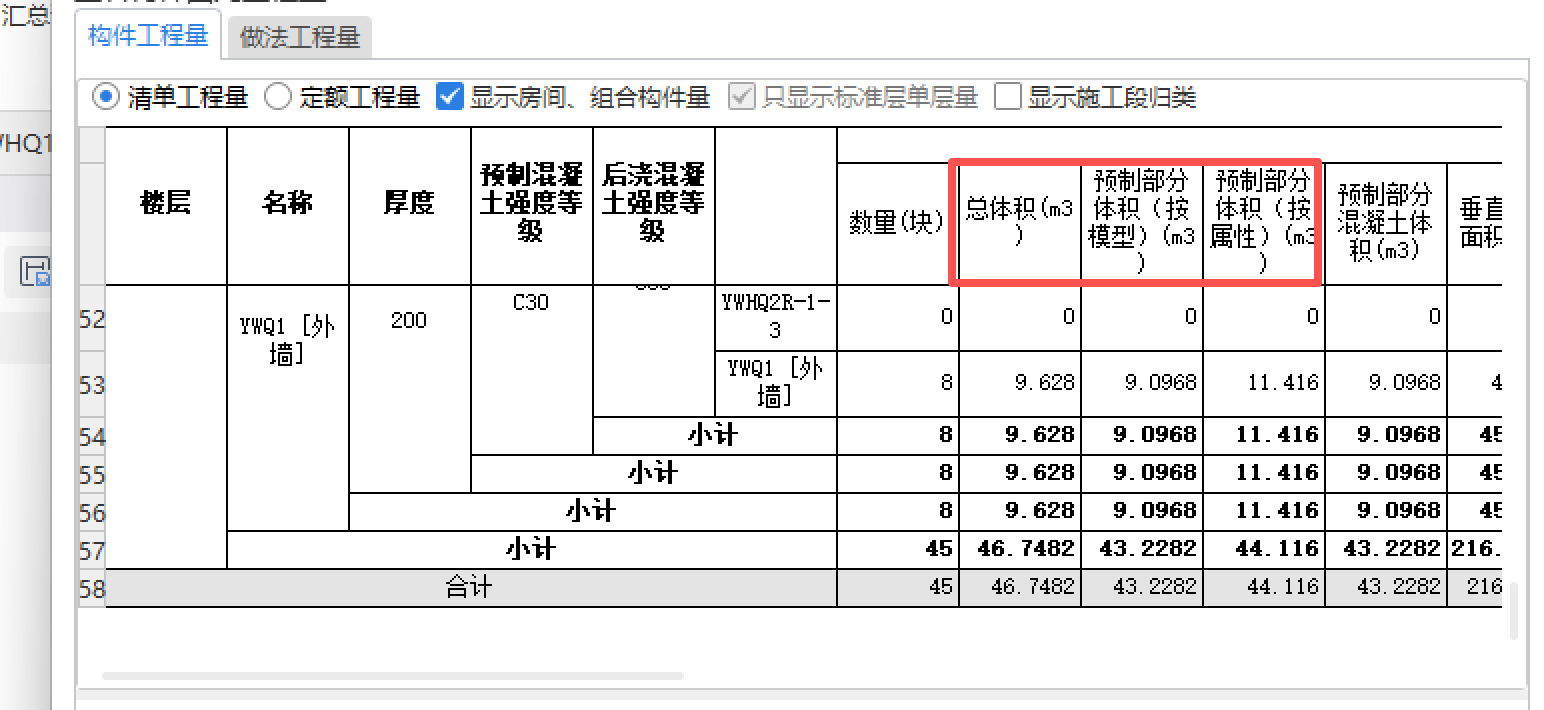1544x710 pixels.
Task: Click the 只显示标准层单层量 checkbox
Action: (741, 97)
